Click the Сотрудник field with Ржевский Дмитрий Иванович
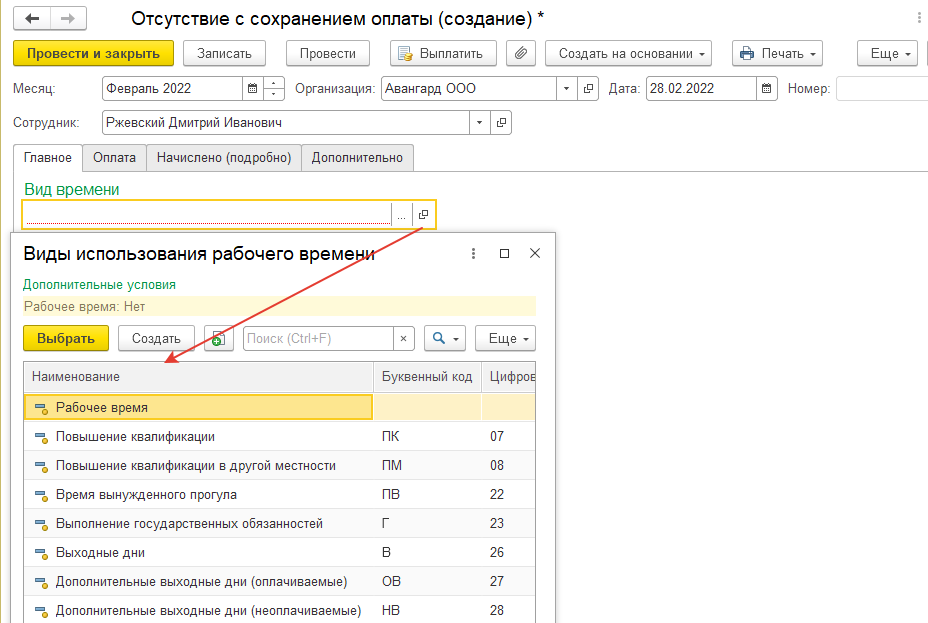 [x=286, y=122]
